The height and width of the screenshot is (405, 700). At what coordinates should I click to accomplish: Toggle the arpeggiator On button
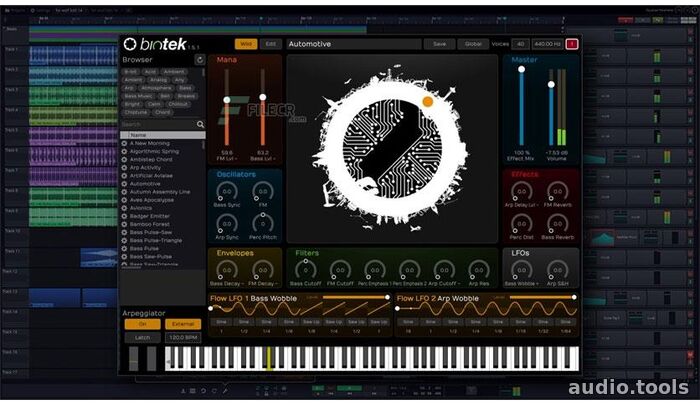(x=142, y=324)
